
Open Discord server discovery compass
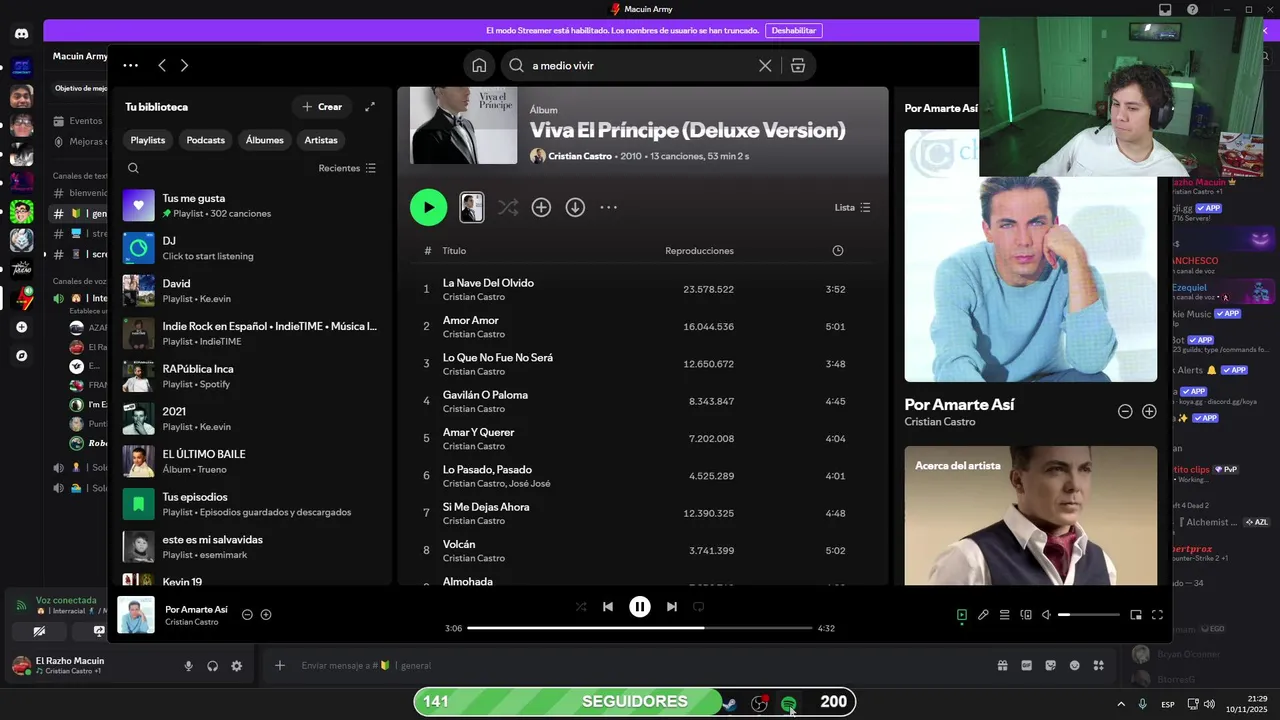[x=22, y=356]
